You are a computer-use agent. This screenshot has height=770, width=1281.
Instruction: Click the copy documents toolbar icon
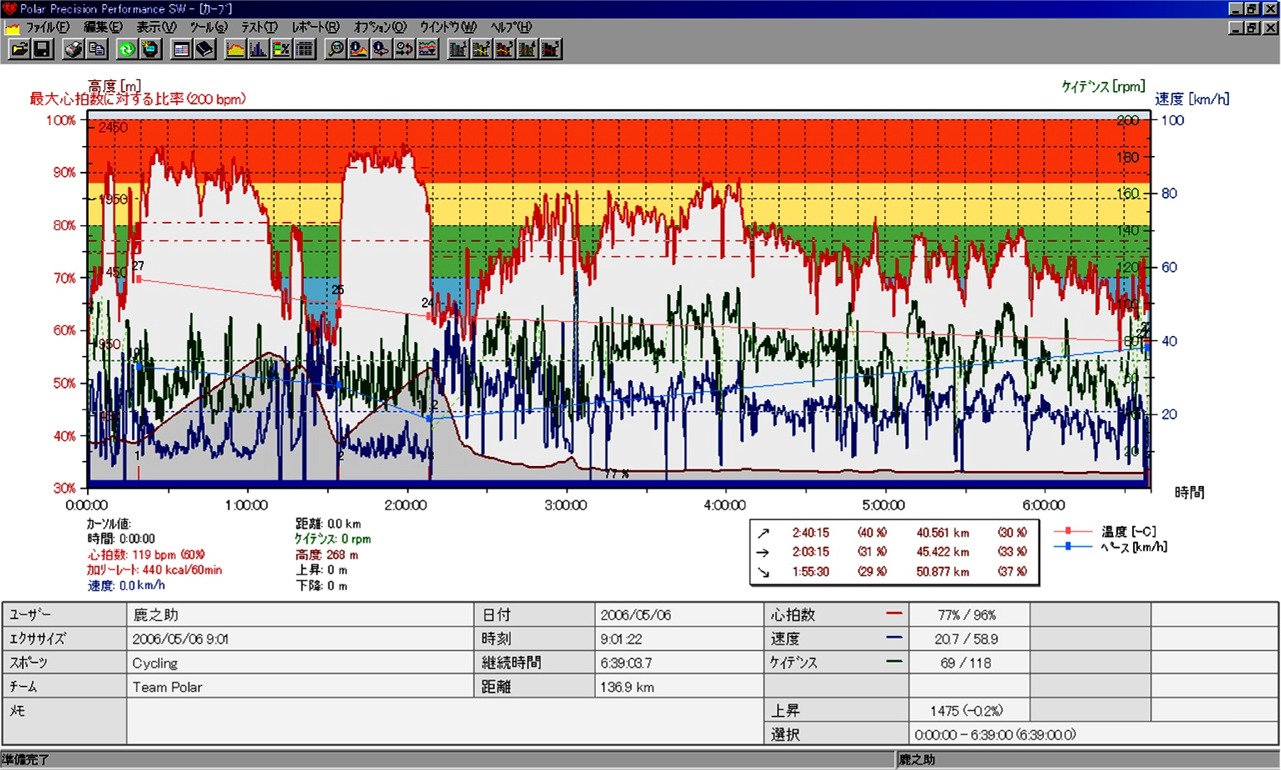coord(97,49)
